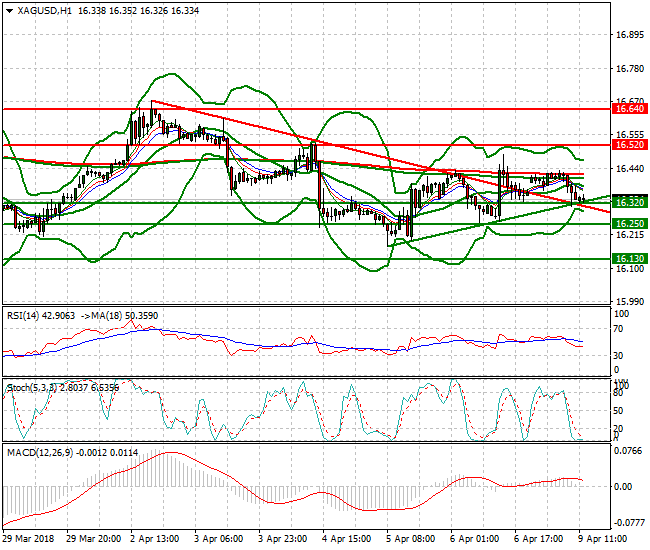650x550 pixels.
Task: Select the 16.640 red resistance price label
Action: click(630, 109)
